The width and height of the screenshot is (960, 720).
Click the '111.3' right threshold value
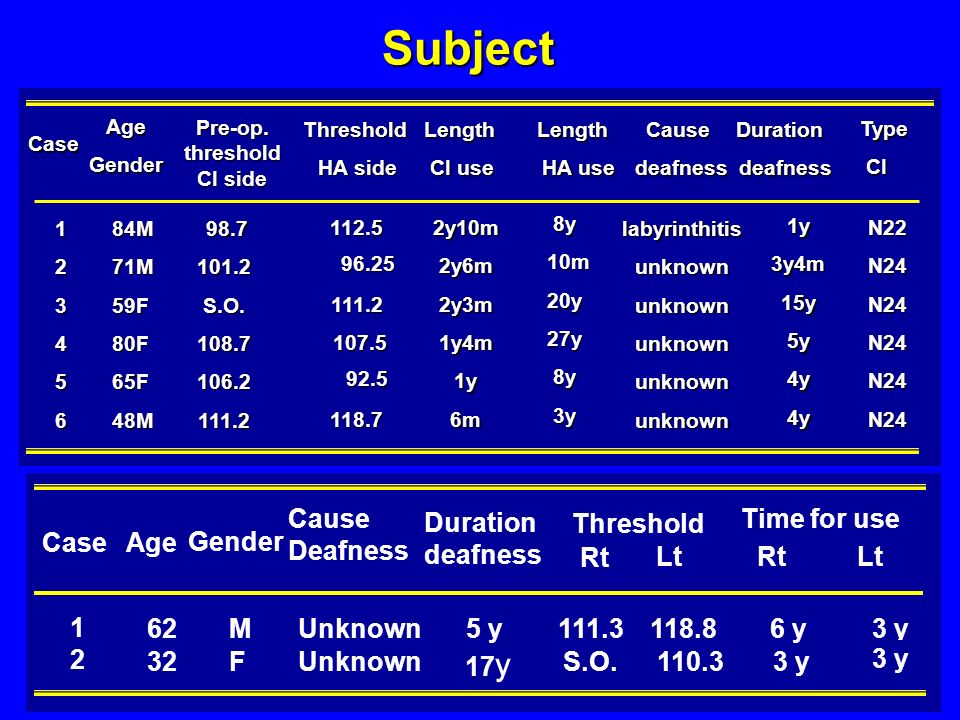click(x=591, y=629)
